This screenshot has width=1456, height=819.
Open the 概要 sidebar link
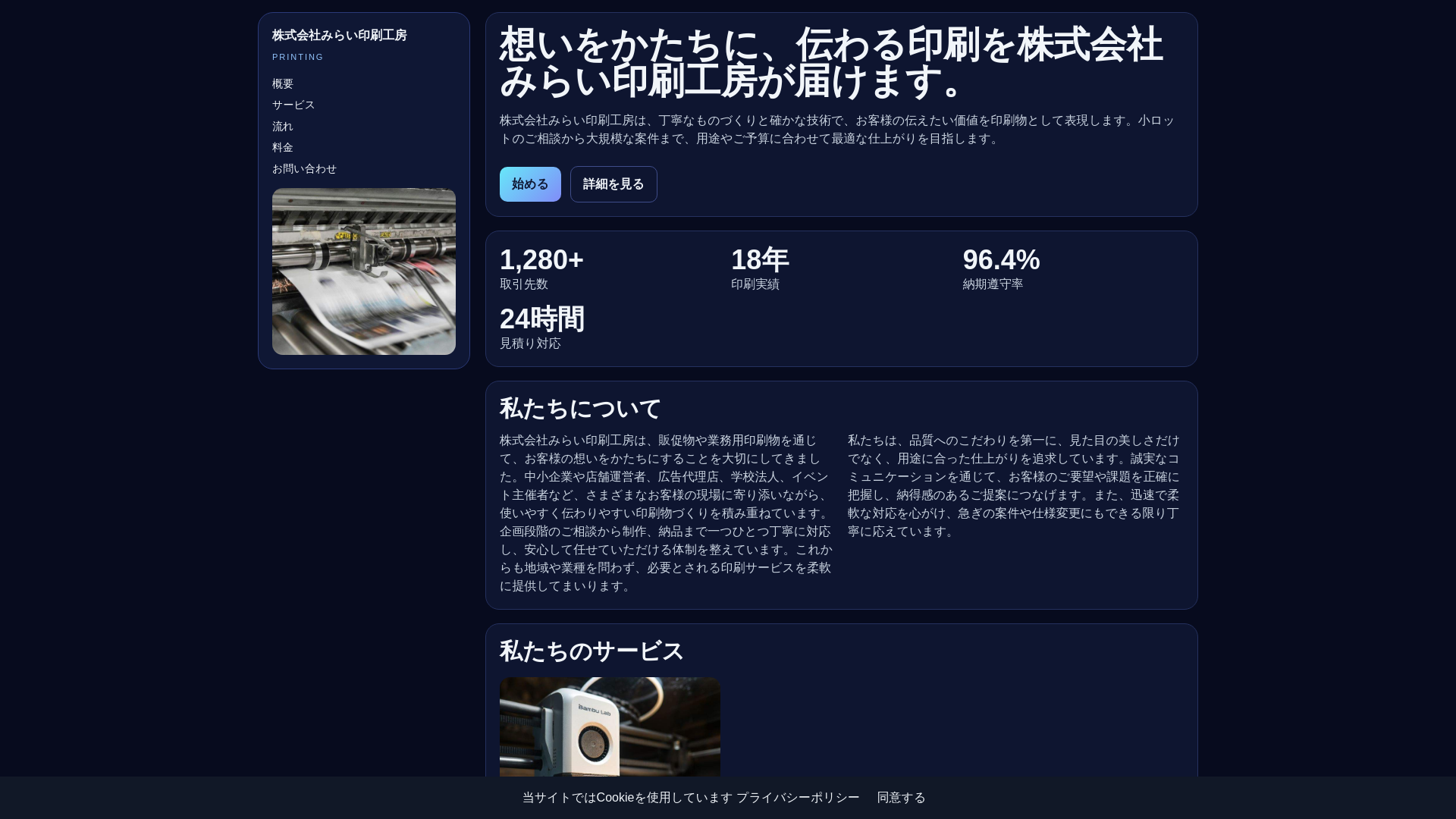pyautogui.click(x=283, y=83)
